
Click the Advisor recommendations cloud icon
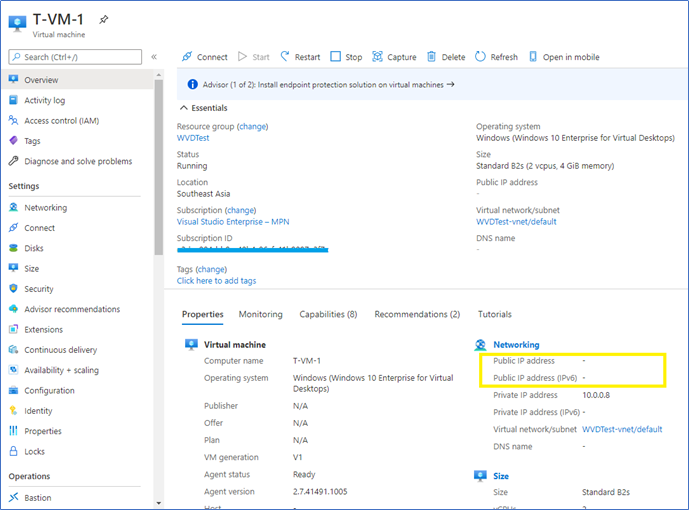tap(14, 309)
